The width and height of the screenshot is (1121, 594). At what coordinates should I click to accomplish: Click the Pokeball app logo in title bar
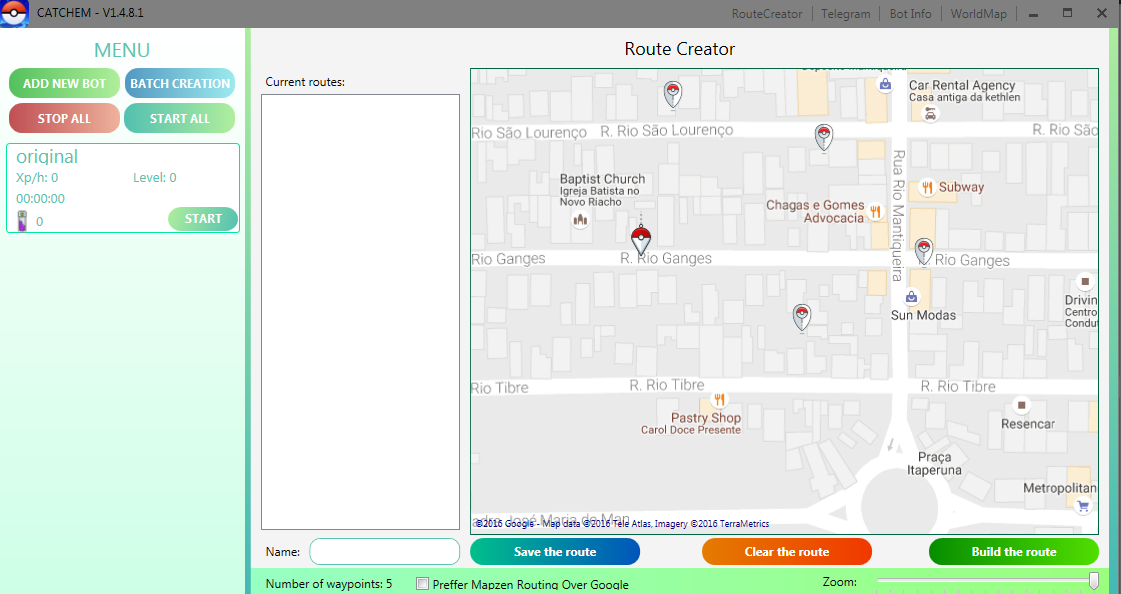14,14
